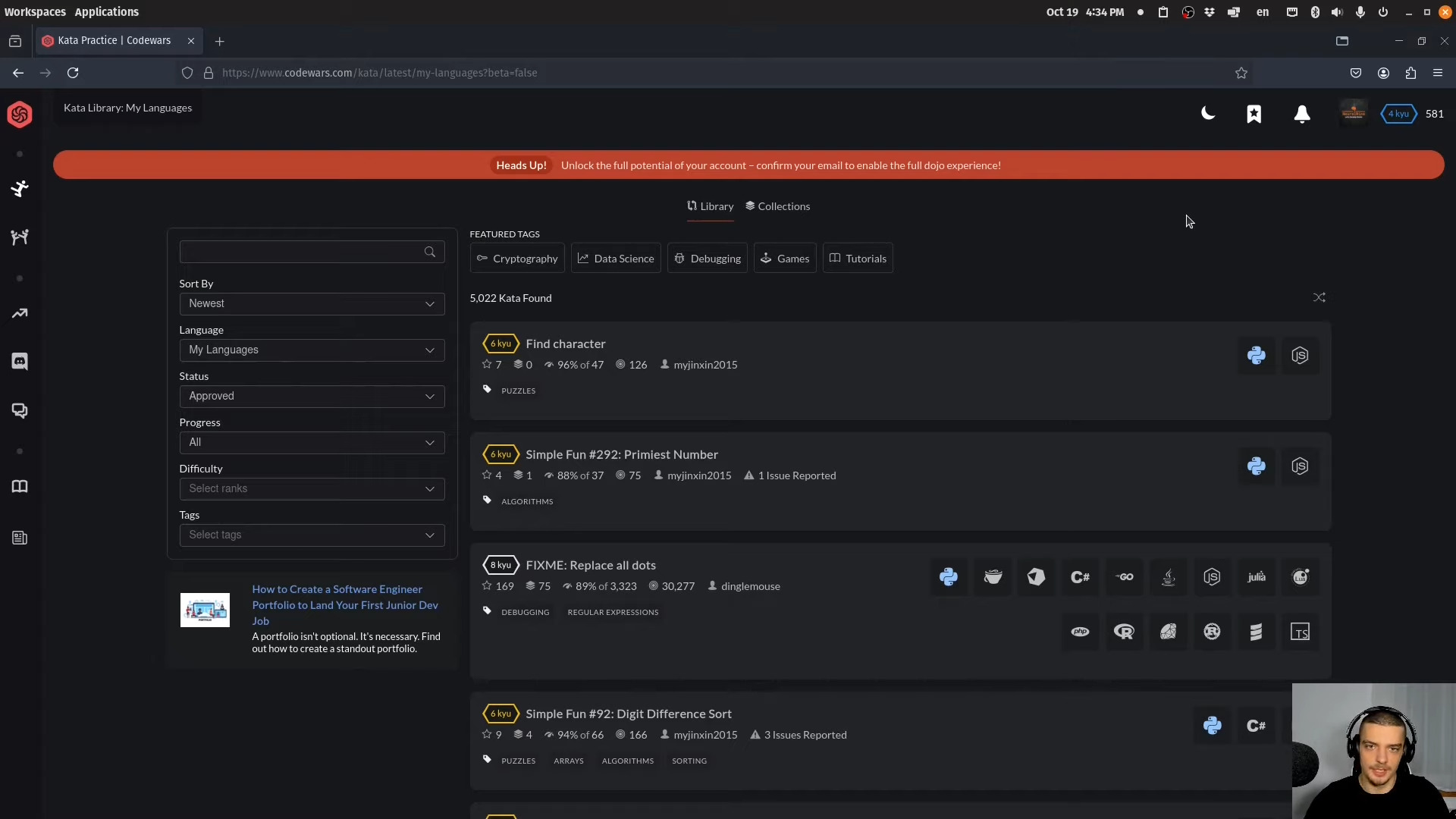This screenshot has width=1456, height=819.
Task: Train Find character in Python
Action: coord(1257,356)
